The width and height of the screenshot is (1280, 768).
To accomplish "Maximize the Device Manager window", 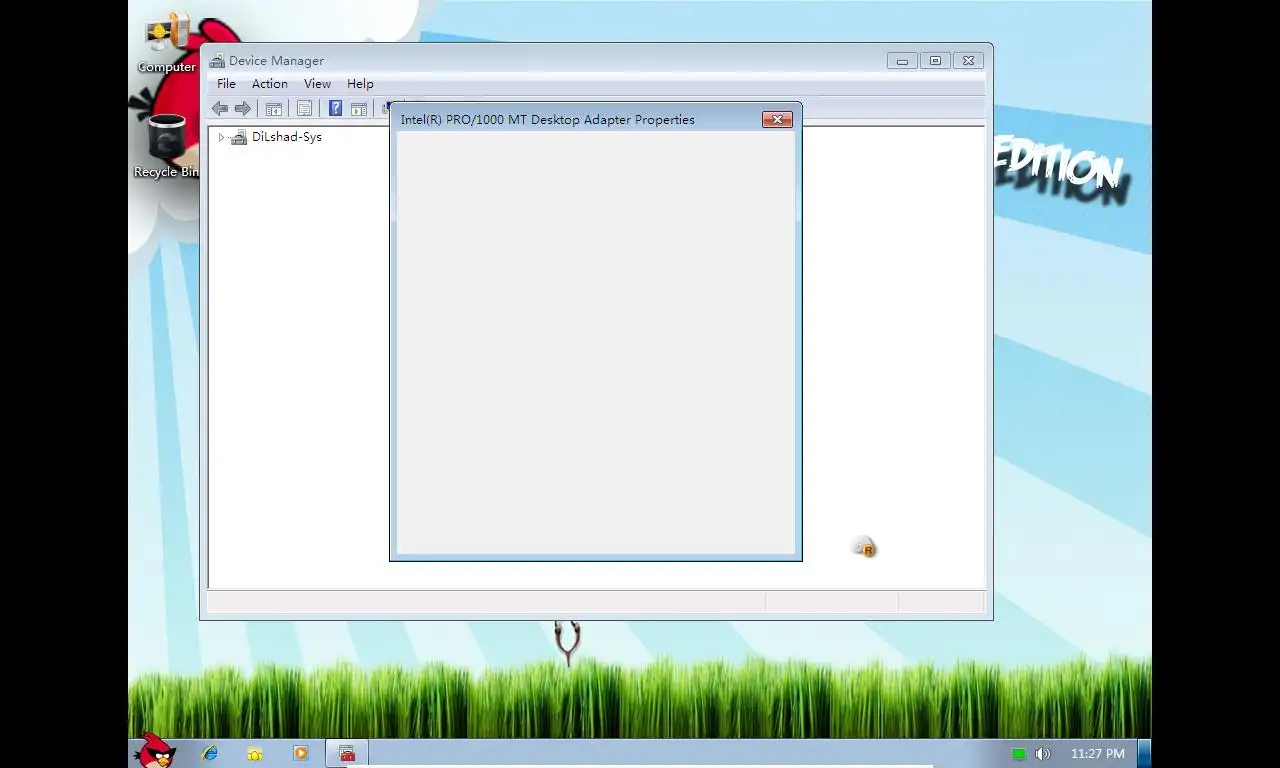I will pyautogui.click(x=935, y=61).
